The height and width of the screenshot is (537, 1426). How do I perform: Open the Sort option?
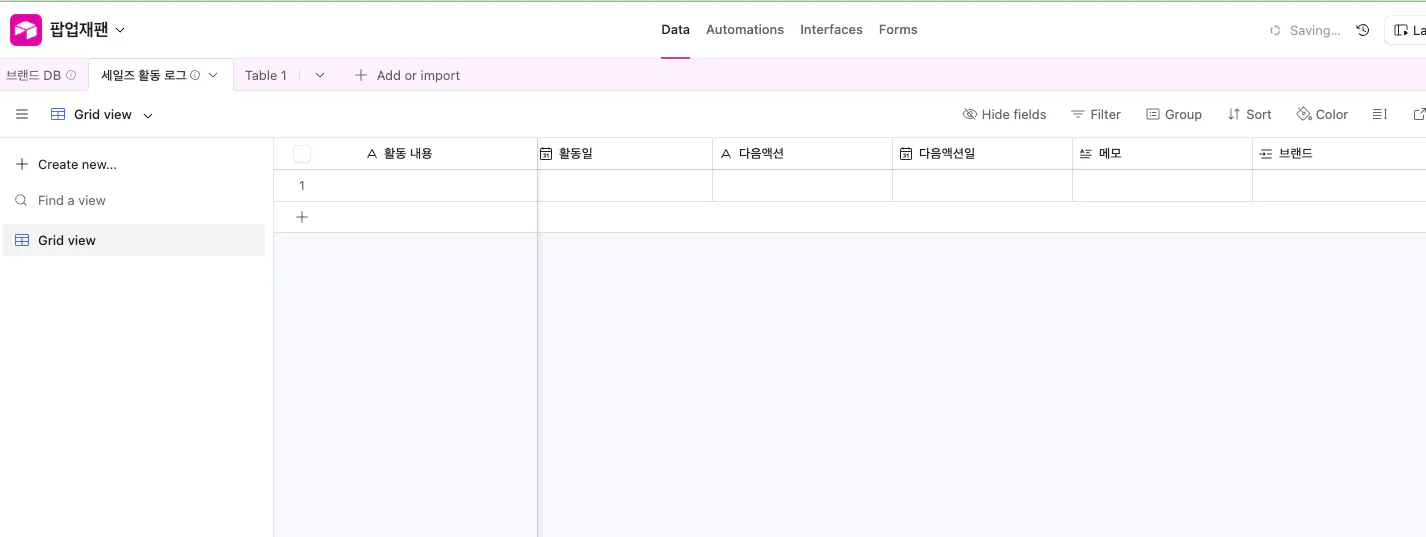pyautogui.click(x=1249, y=114)
